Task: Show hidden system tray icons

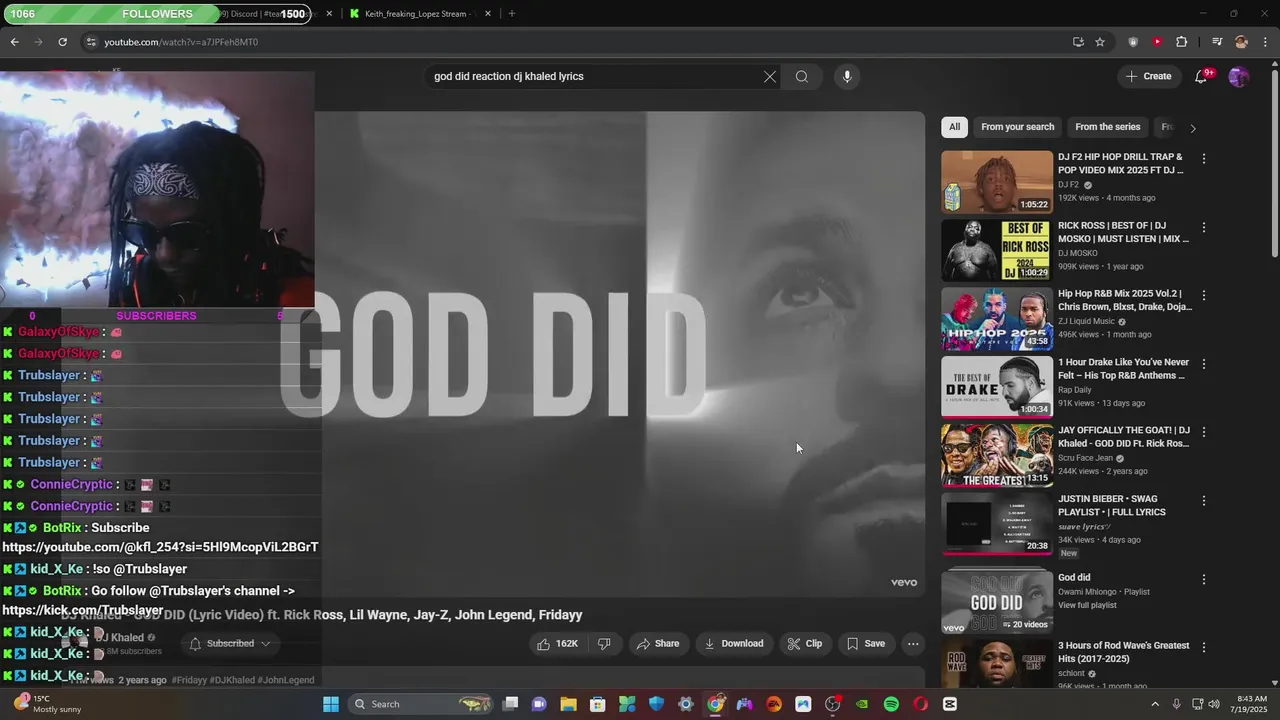Action: click(1155, 704)
